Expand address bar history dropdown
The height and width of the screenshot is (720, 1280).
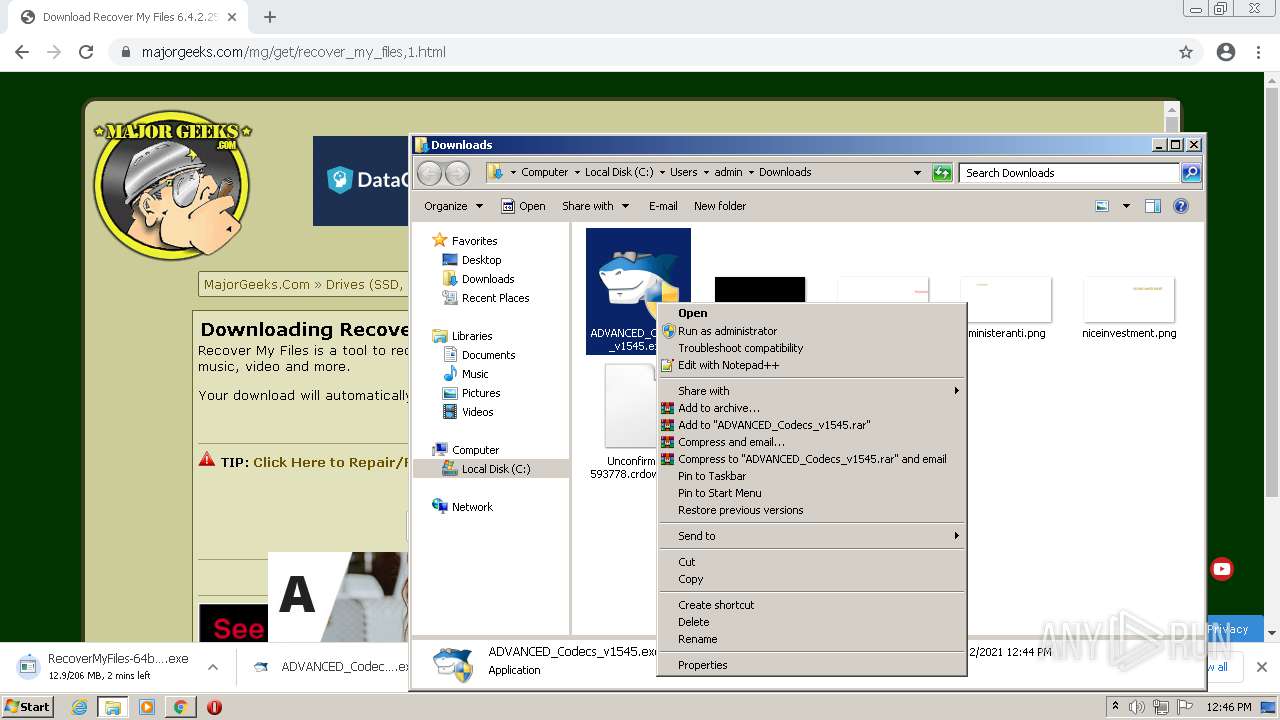pyautogui.click(x=917, y=173)
